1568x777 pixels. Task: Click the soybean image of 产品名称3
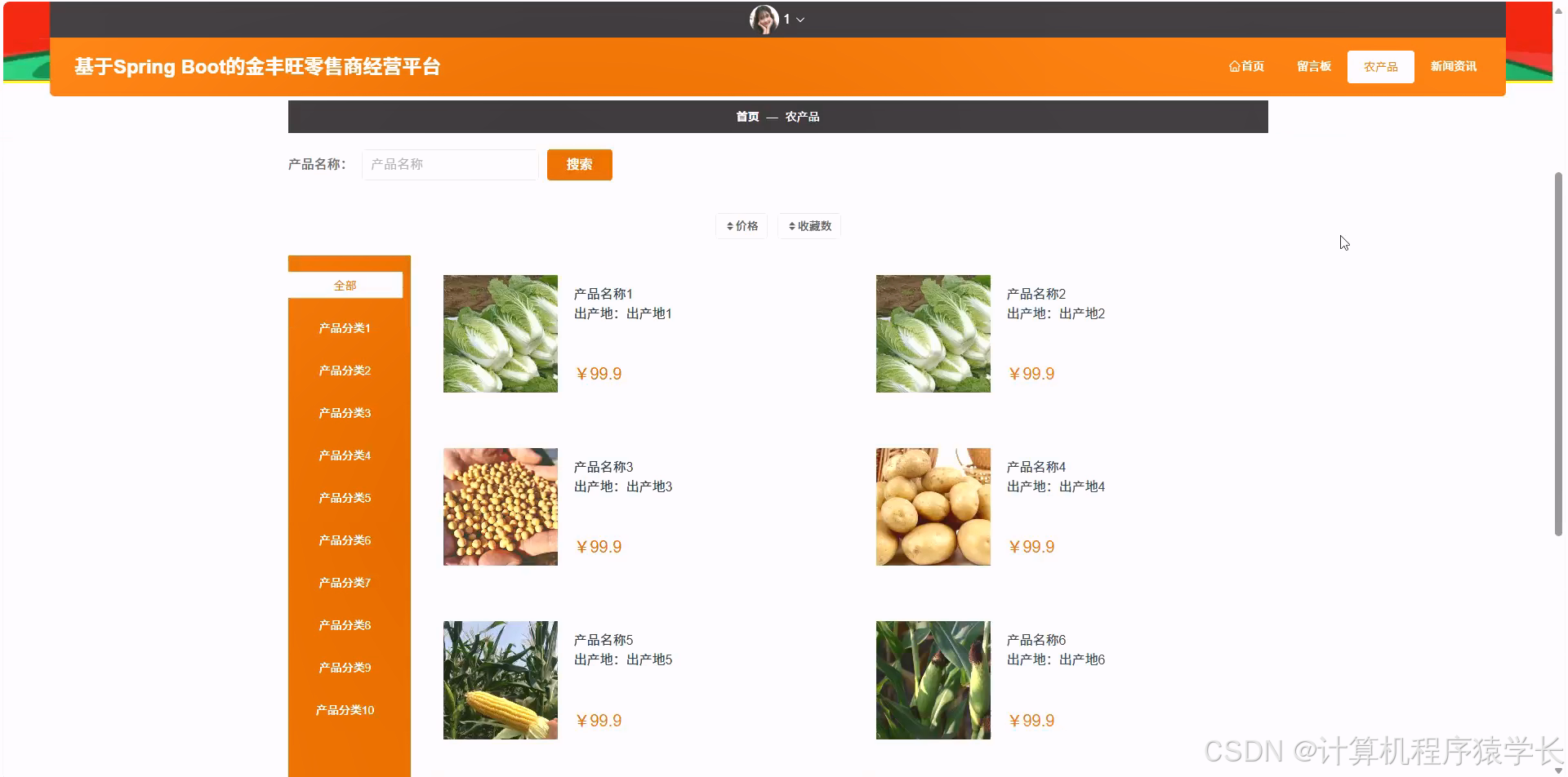(x=500, y=506)
